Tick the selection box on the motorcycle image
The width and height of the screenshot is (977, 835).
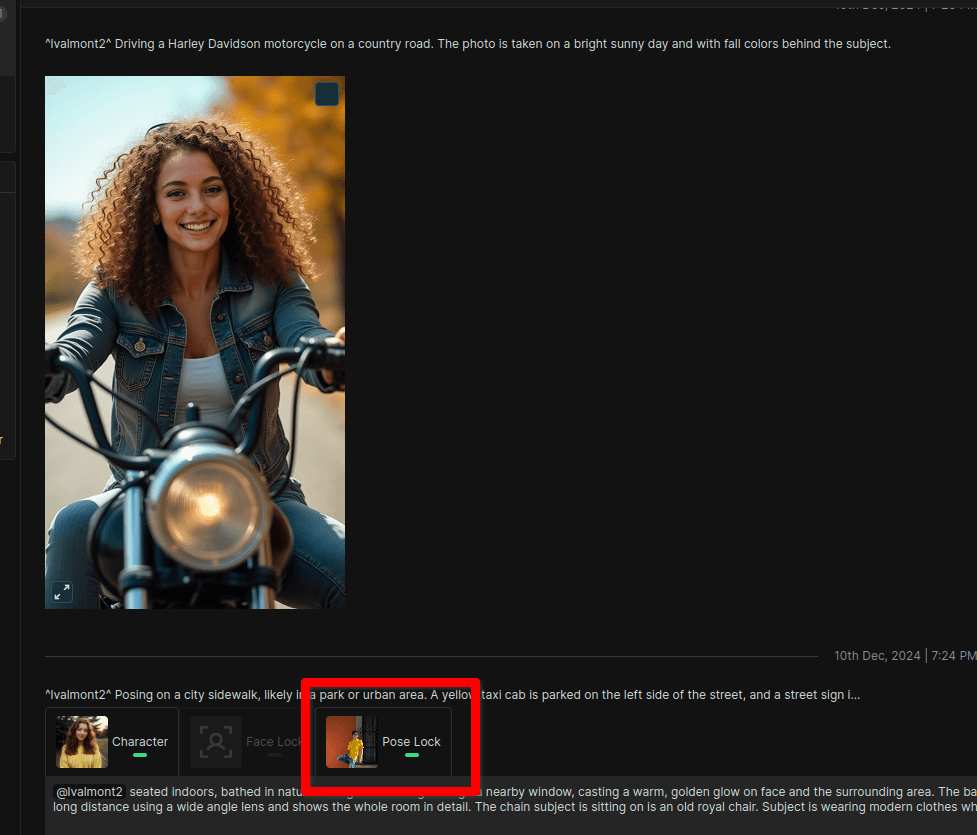click(x=326, y=94)
